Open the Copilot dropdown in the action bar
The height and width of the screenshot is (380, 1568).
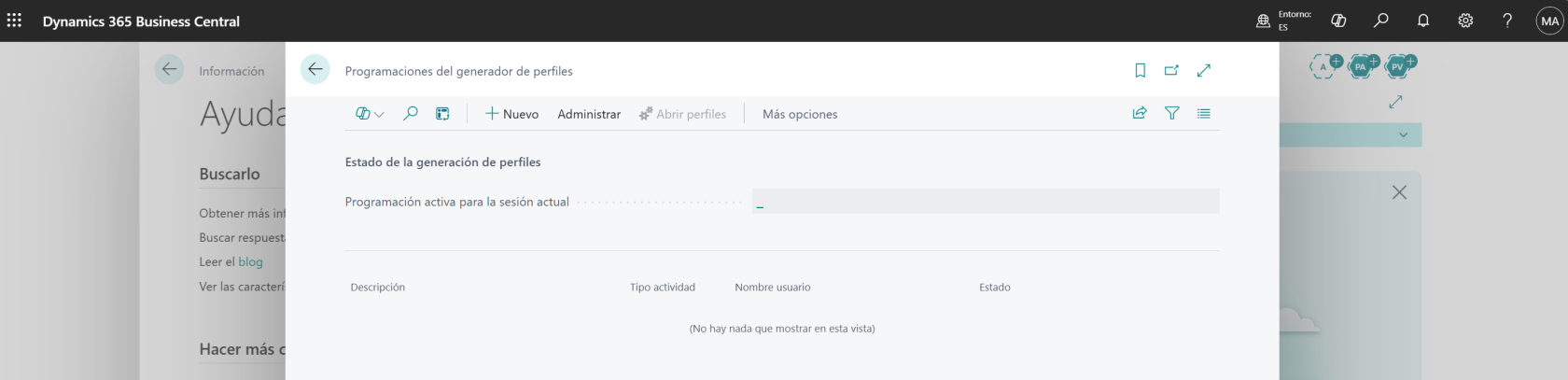(370, 114)
